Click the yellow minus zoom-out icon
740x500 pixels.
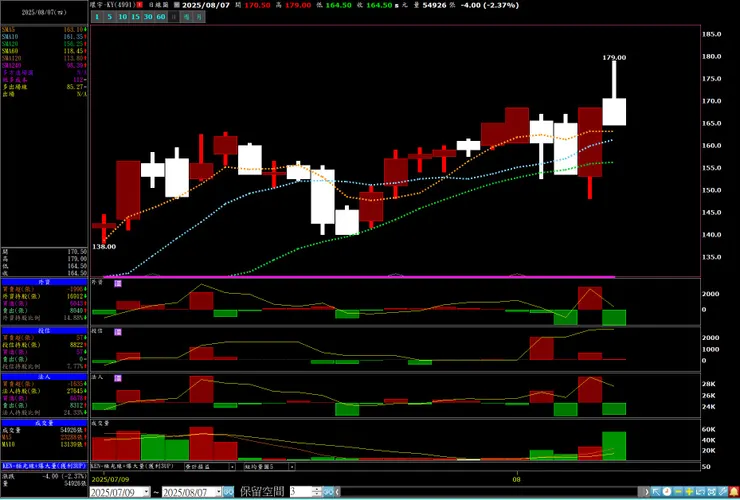tap(678, 492)
